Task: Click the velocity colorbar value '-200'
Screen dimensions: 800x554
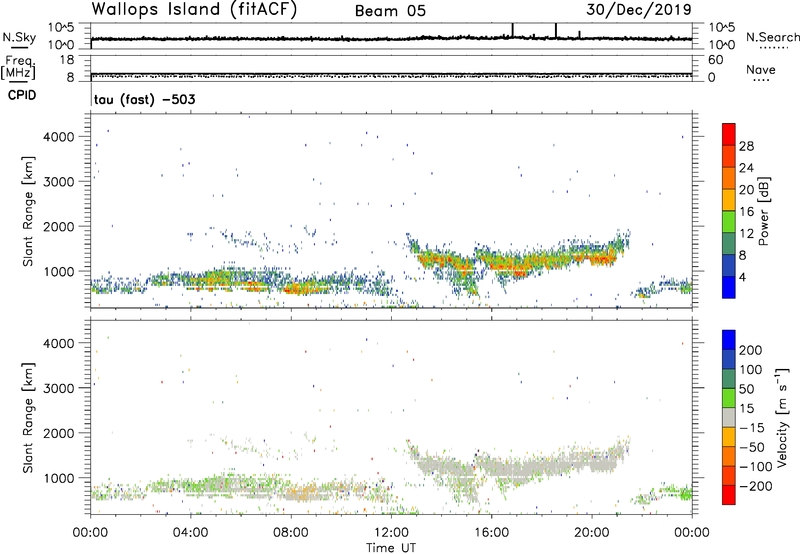Action: [x=755, y=486]
